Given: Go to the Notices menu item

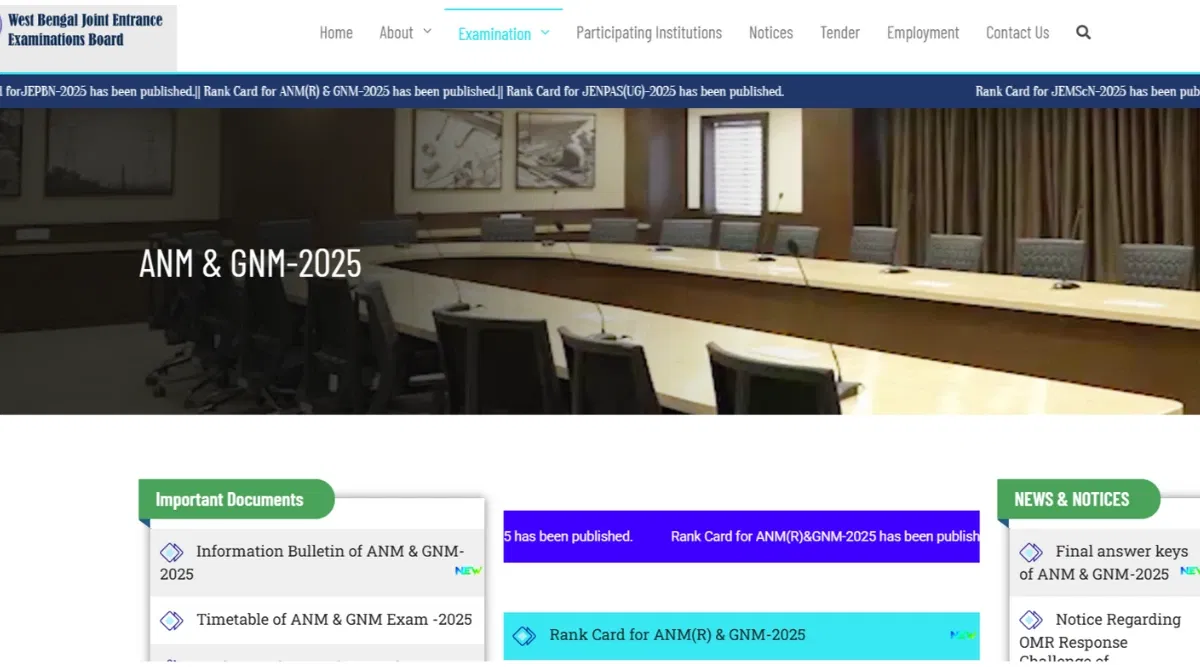Looking at the screenshot, I should click(x=771, y=33).
